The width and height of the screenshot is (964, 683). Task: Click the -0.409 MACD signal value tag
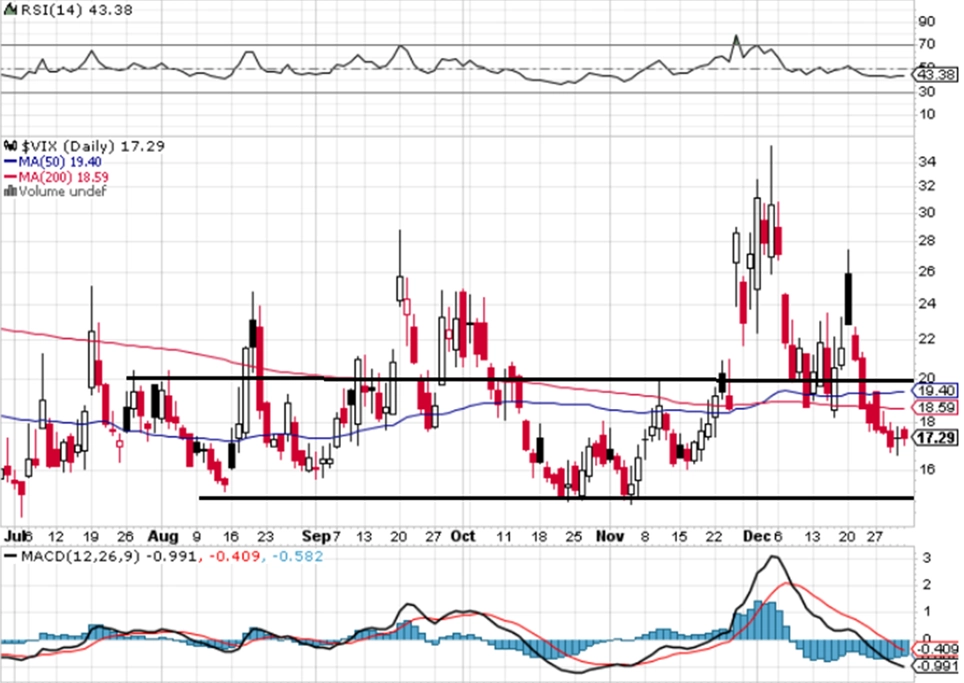pyautogui.click(x=936, y=649)
